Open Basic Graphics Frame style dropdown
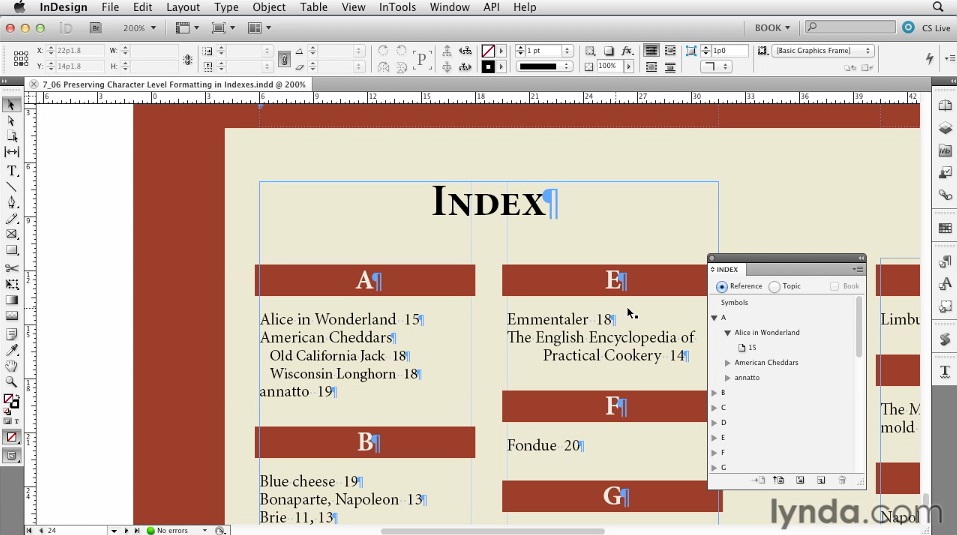Screen dimensions: 957x535 823,51
